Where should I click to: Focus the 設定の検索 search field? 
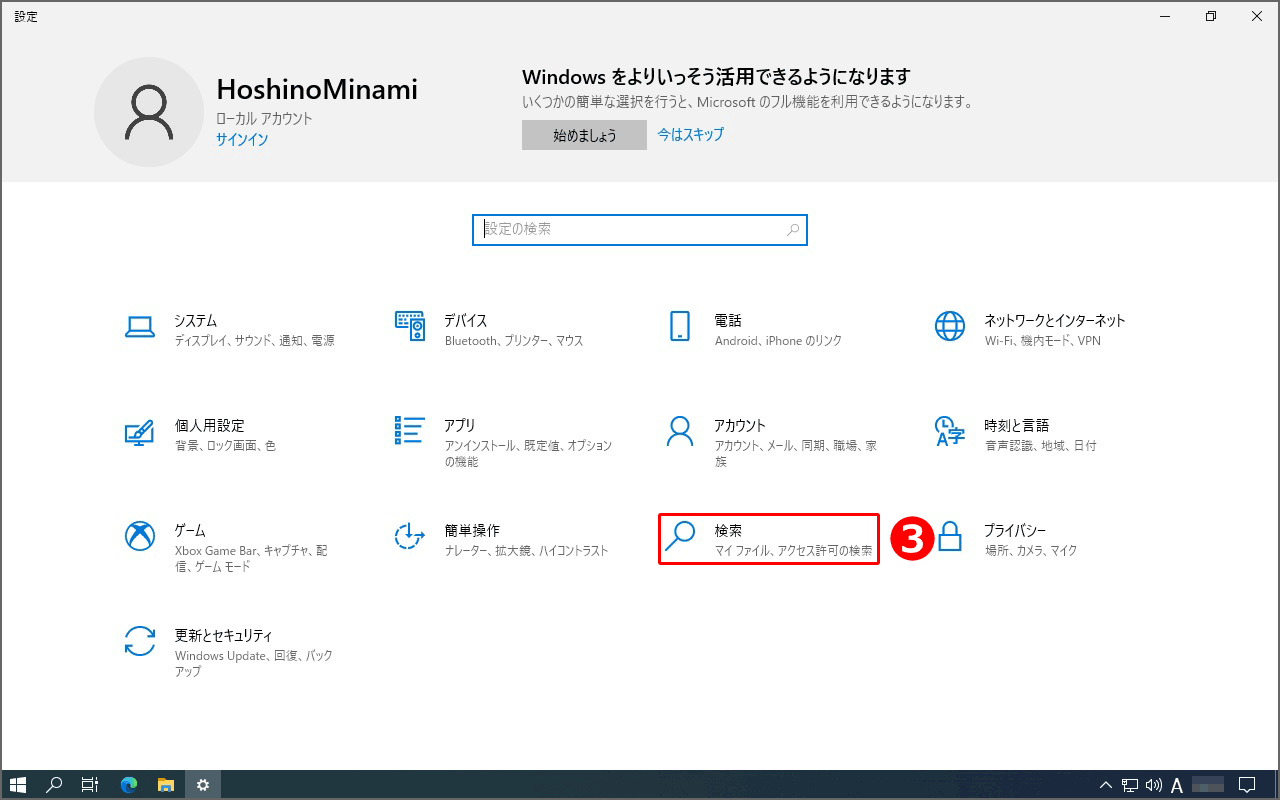(640, 230)
